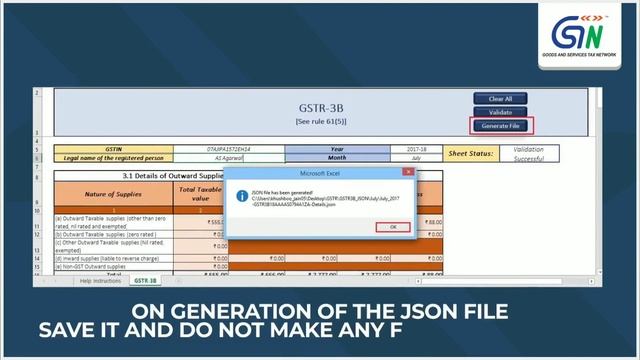The height and width of the screenshot is (360, 640).
Task: Click the blue information icon in dialog
Action: tap(242, 196)
